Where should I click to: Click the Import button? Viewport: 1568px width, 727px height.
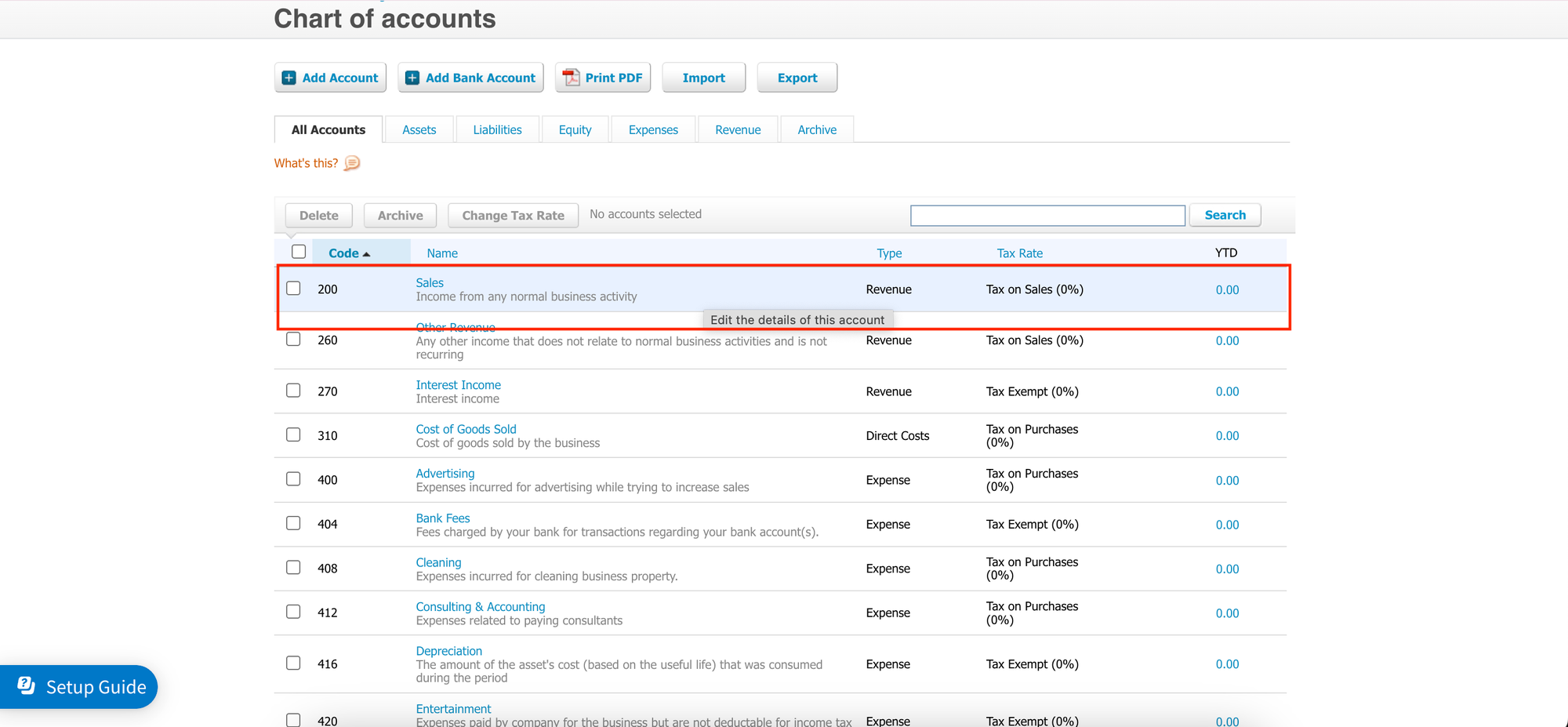(704, 78)
